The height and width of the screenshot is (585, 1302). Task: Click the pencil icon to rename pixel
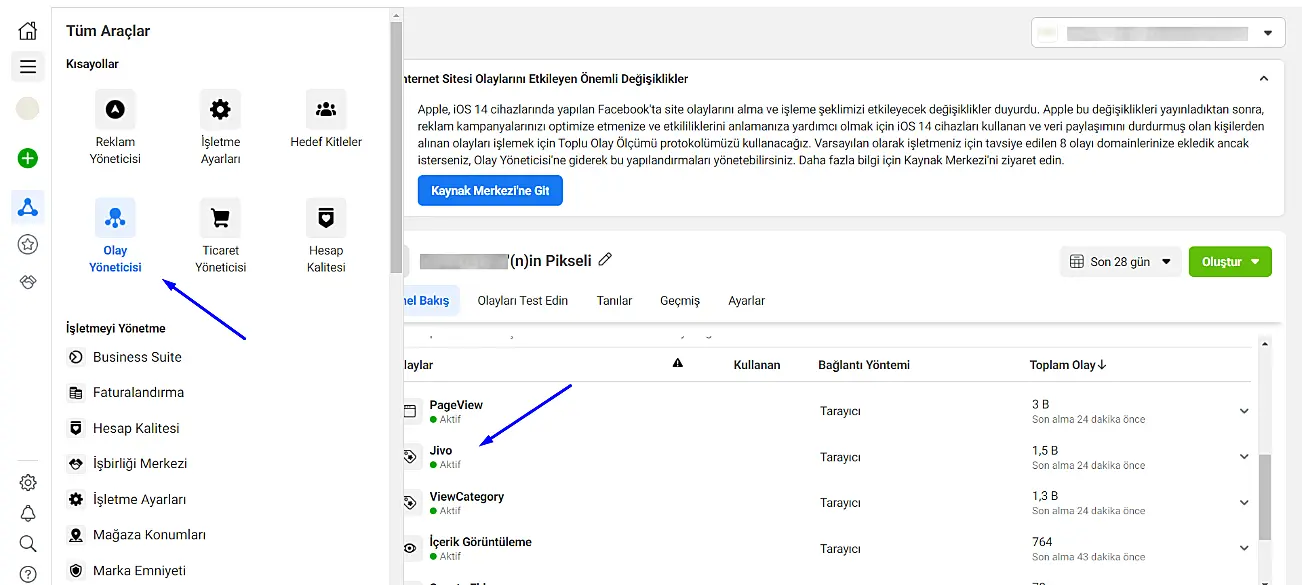(x=604, y=260)
